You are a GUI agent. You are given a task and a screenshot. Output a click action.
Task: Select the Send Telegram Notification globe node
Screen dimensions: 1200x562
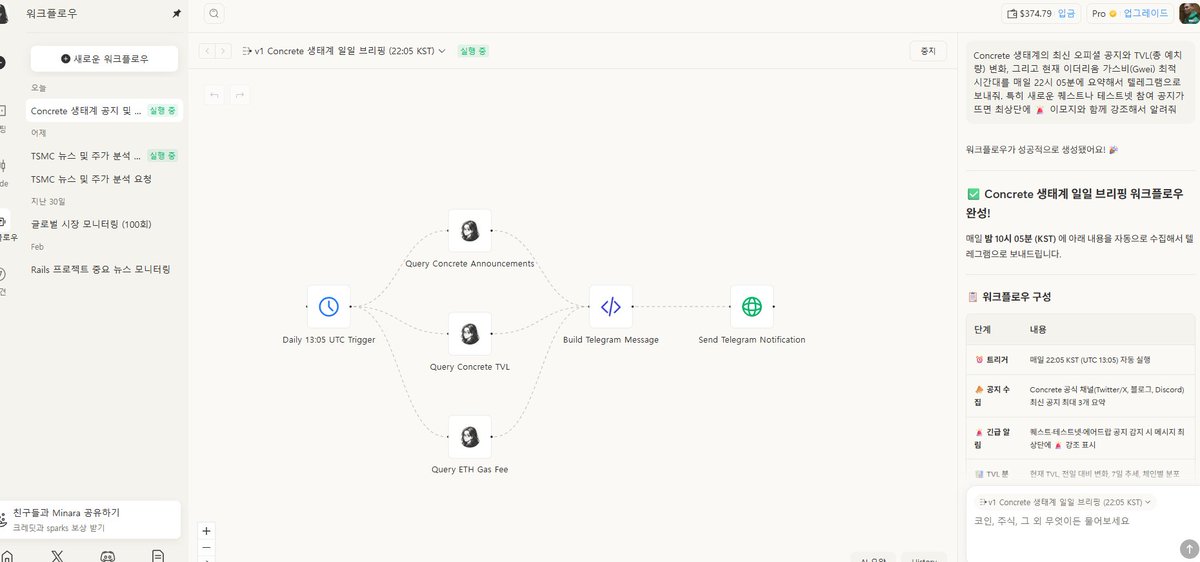(752, 307)
